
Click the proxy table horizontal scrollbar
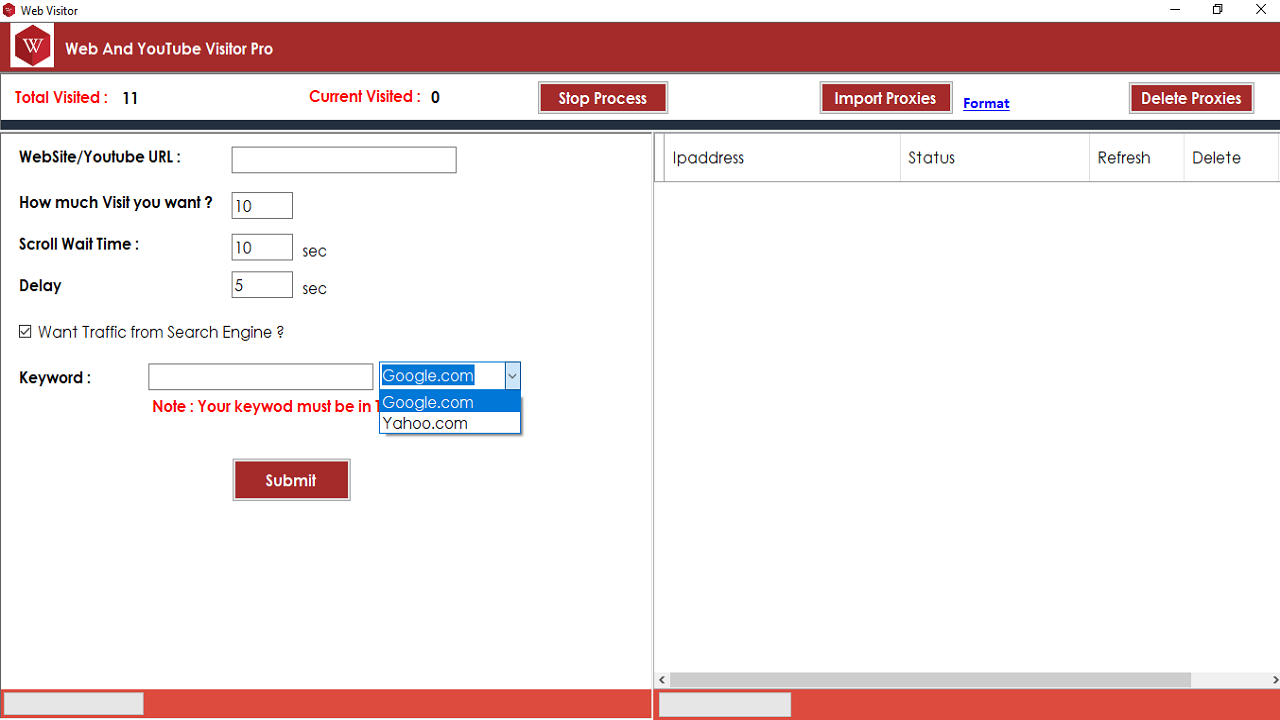point(930,680)
